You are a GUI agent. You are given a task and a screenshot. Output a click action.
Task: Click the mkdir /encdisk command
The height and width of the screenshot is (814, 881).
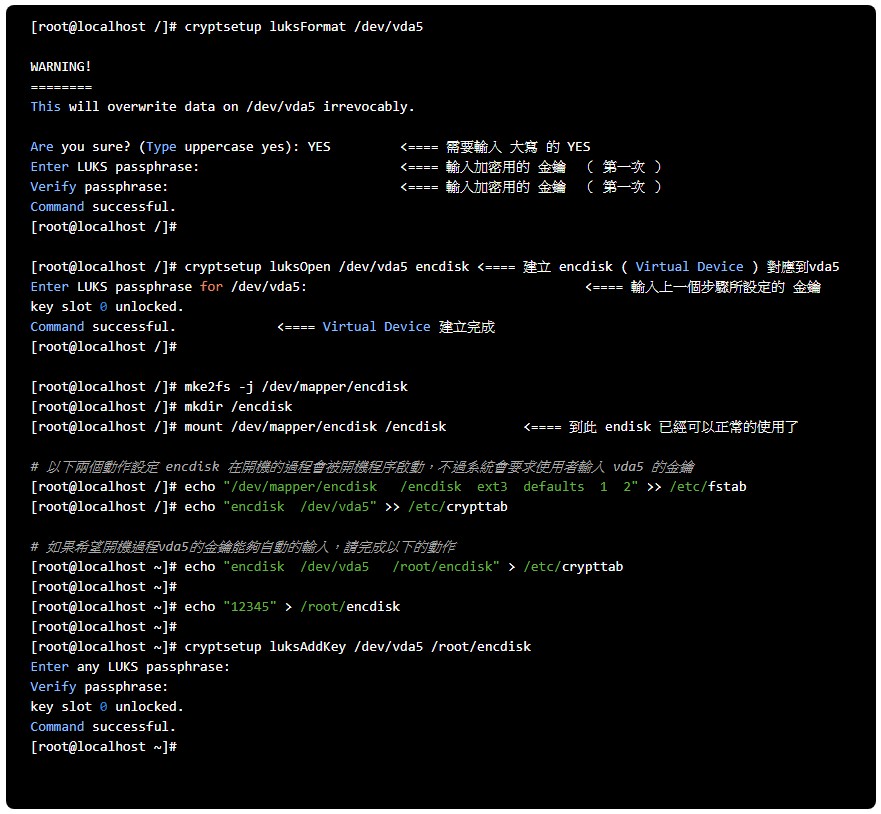[x=238, y=407]
